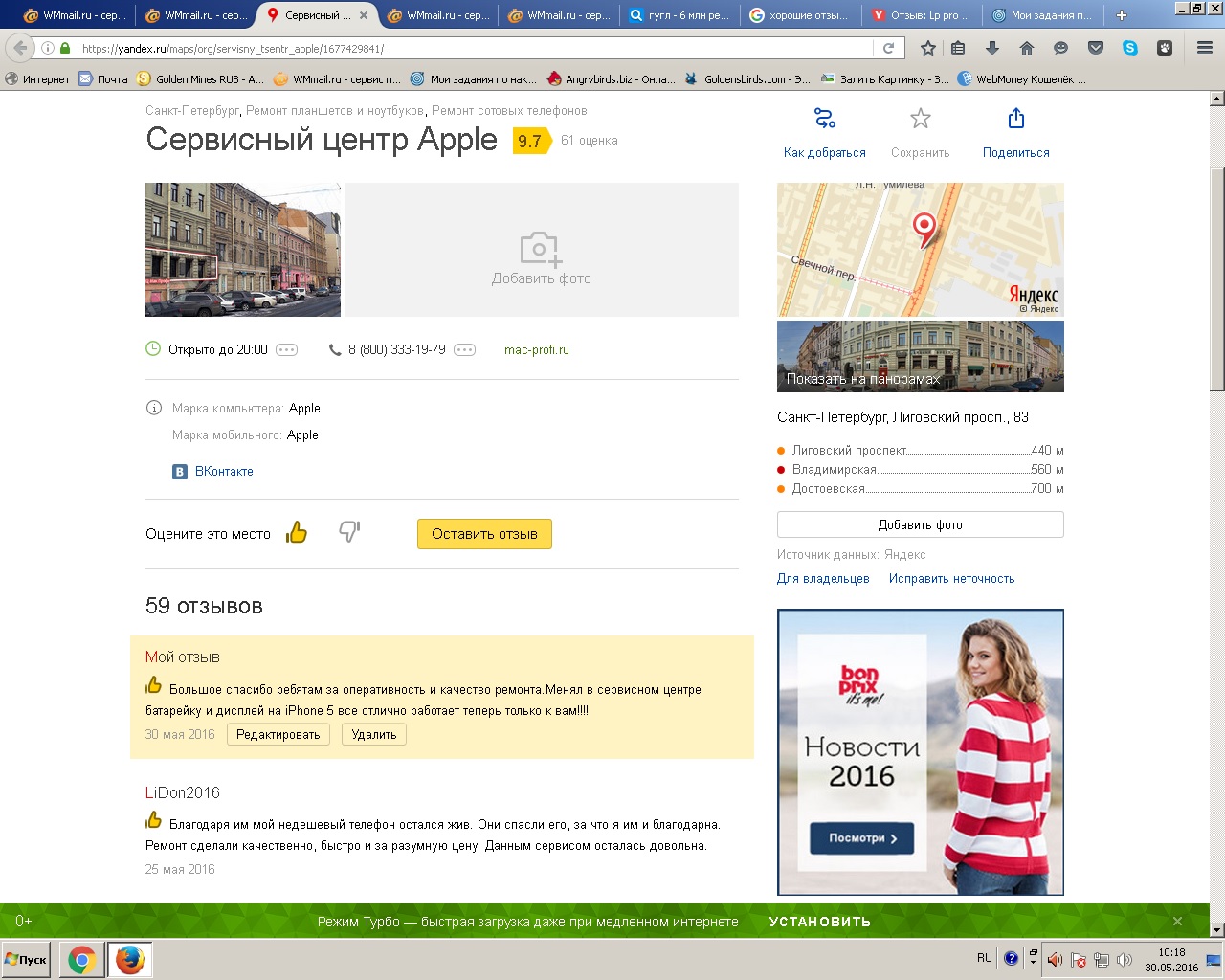Click the paw print extension icon
1225x980 pixels.
1165,48
